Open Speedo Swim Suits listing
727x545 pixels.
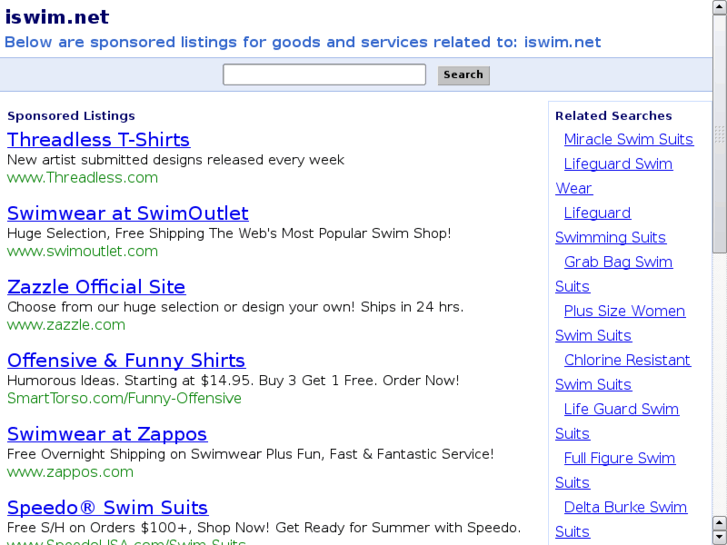pos(108,507)
